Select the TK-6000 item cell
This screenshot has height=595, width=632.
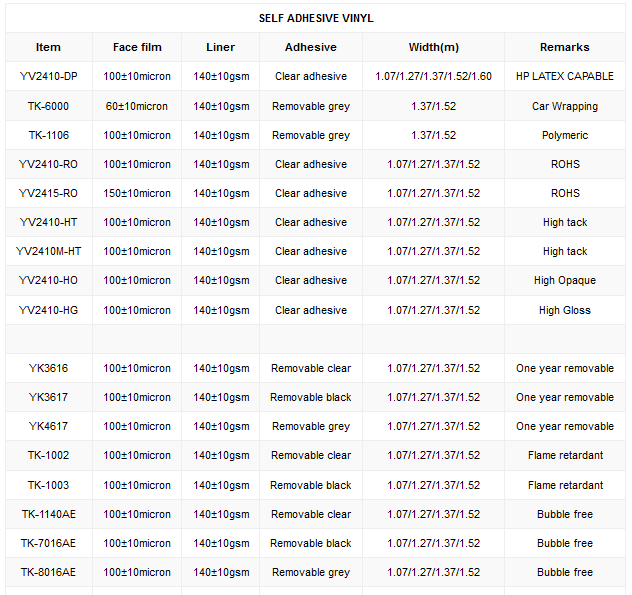48,106
